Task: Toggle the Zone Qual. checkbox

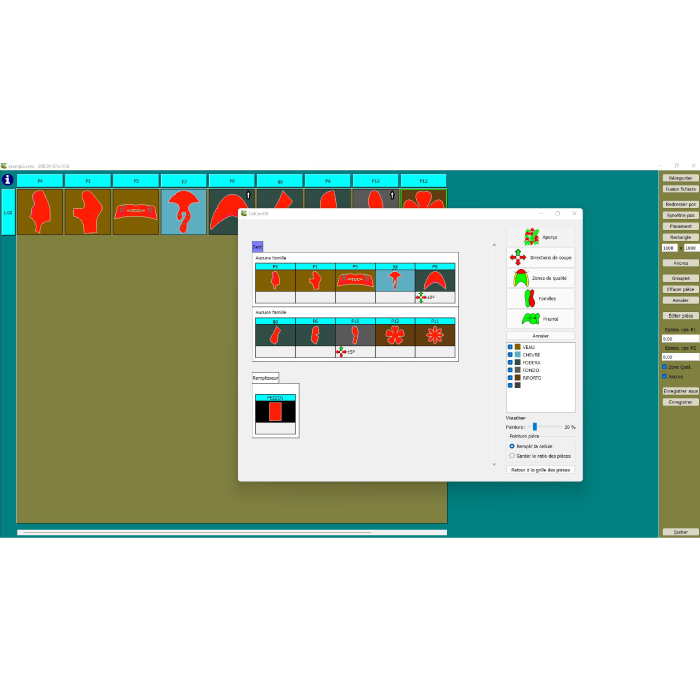Action: [664, 367]
